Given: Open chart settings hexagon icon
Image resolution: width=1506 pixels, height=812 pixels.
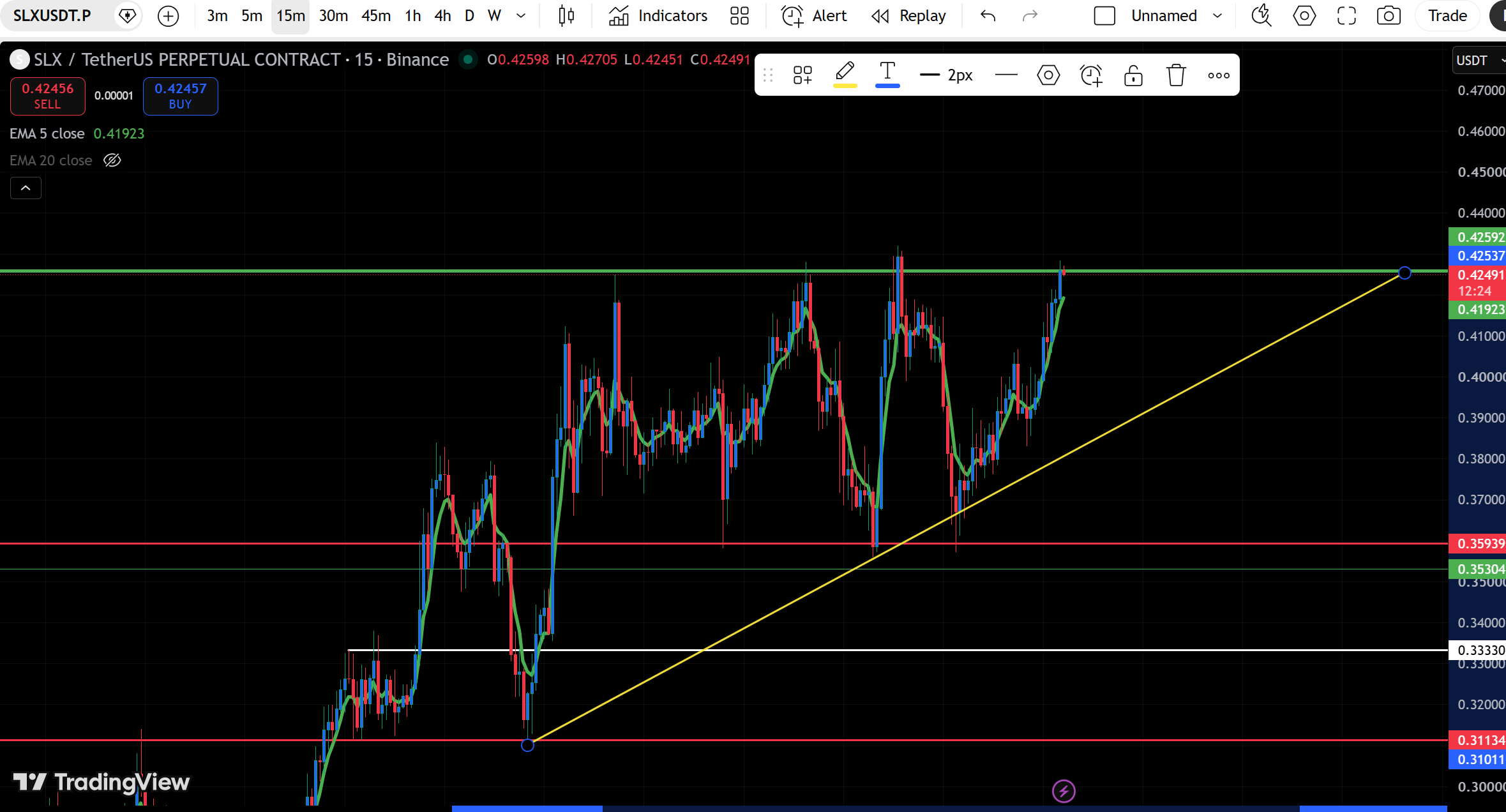Looking at the screenshot, I should point(1304,16).
